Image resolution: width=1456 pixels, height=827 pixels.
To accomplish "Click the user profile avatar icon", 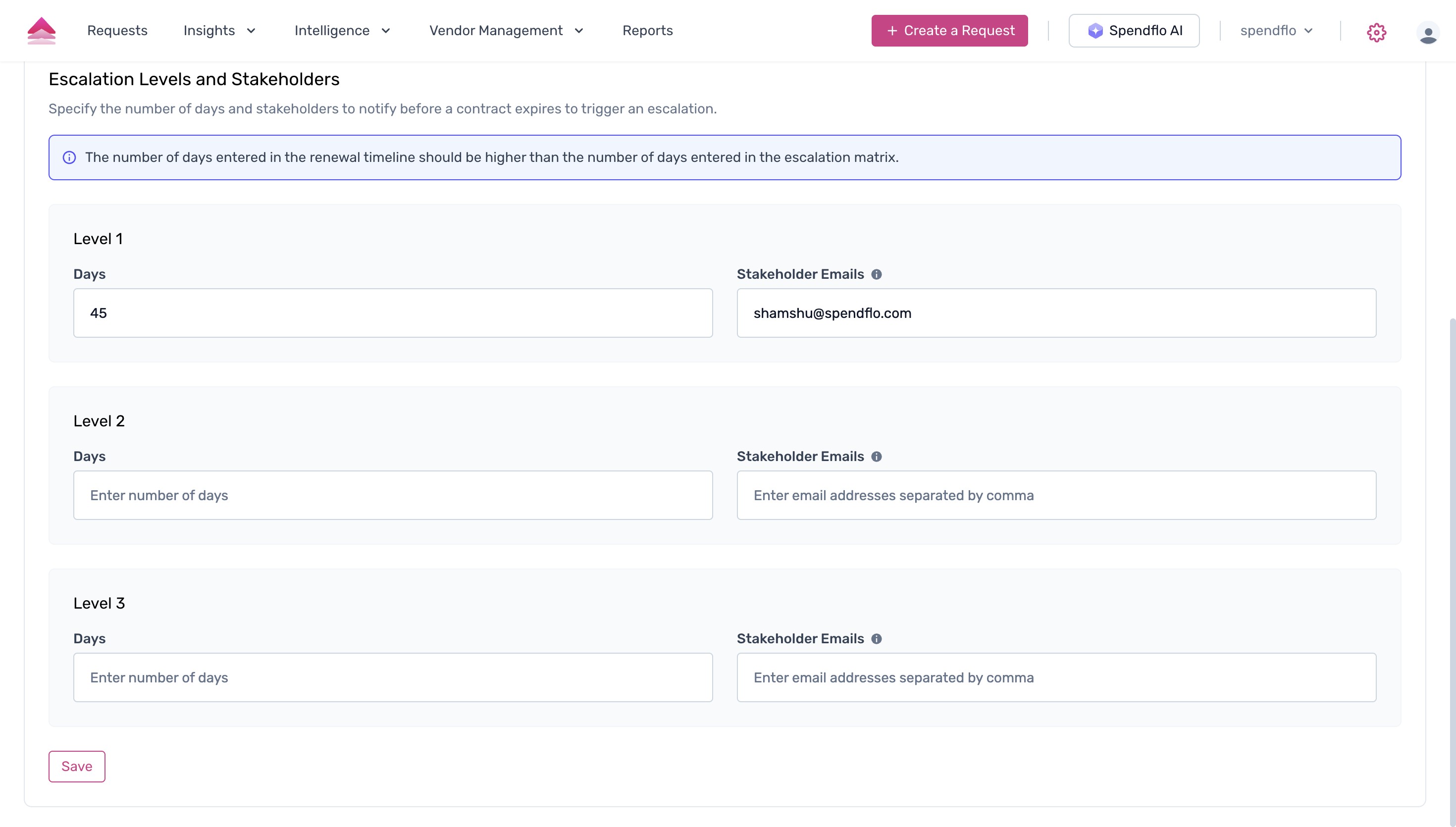I will click(1429, 34).
